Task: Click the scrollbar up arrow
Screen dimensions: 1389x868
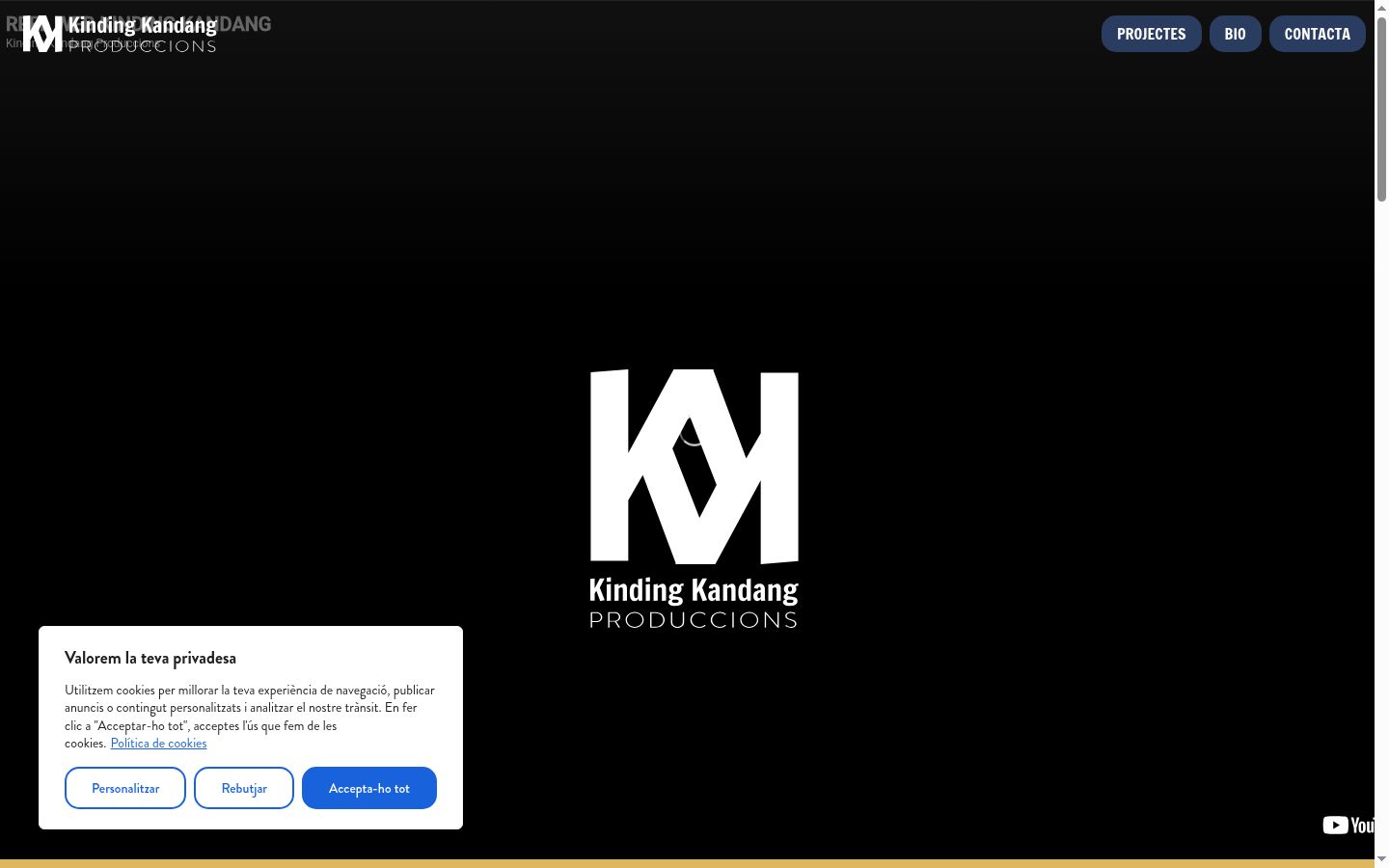Action: pyautogui.click(x=1381, y=8)
